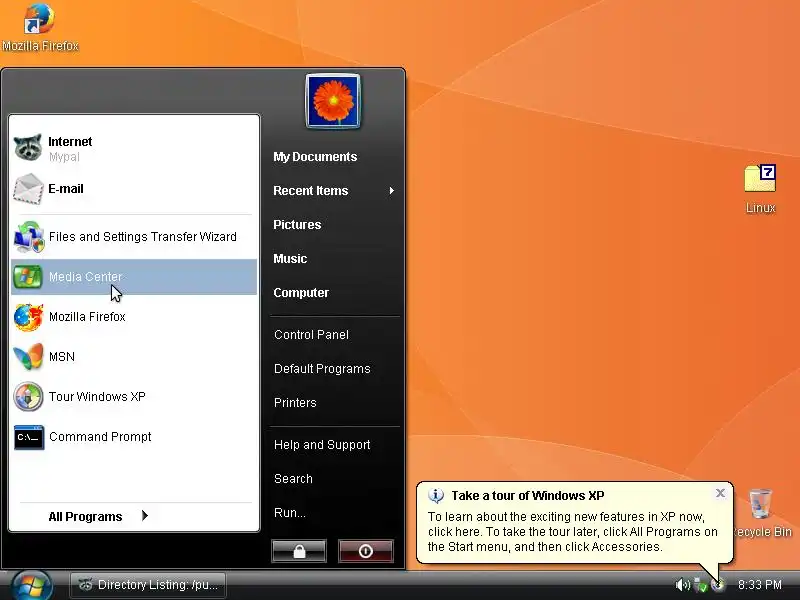Click the Command Prompt icon
Viewport: 800px width, 600px height.
point(29,437)
